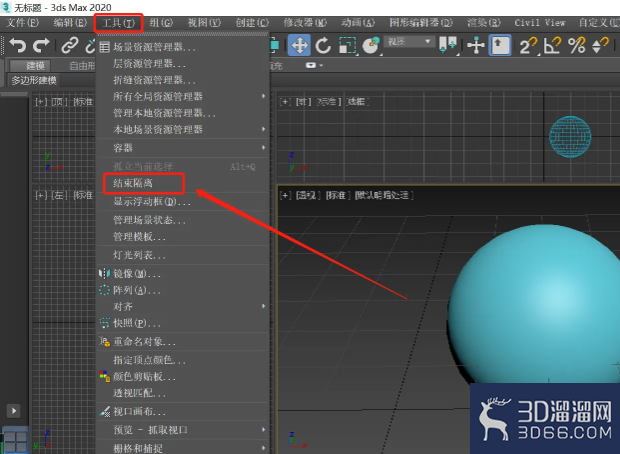This screenshot has height=454, width=620.
Task: Open the Civil View menu
Action: tap(540, 23)
